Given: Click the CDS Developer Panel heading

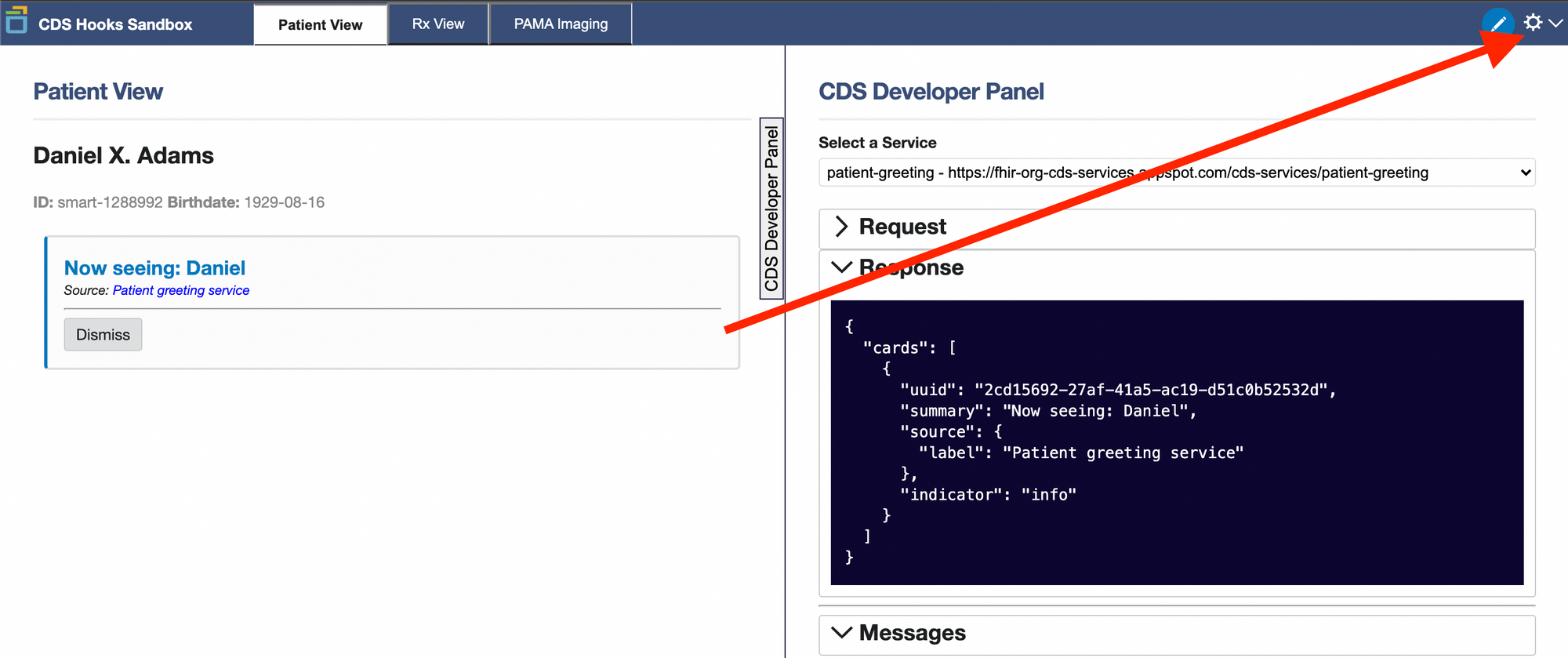Looking at the screenshot, I should click(931, 92).
